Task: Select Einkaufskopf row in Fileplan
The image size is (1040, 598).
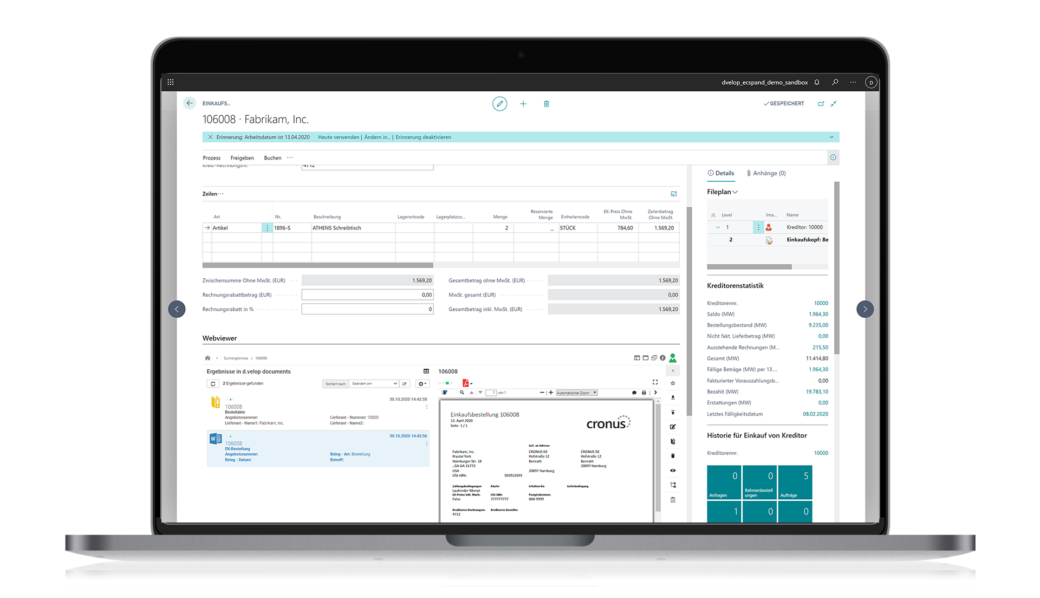Action: click(767, 240)
